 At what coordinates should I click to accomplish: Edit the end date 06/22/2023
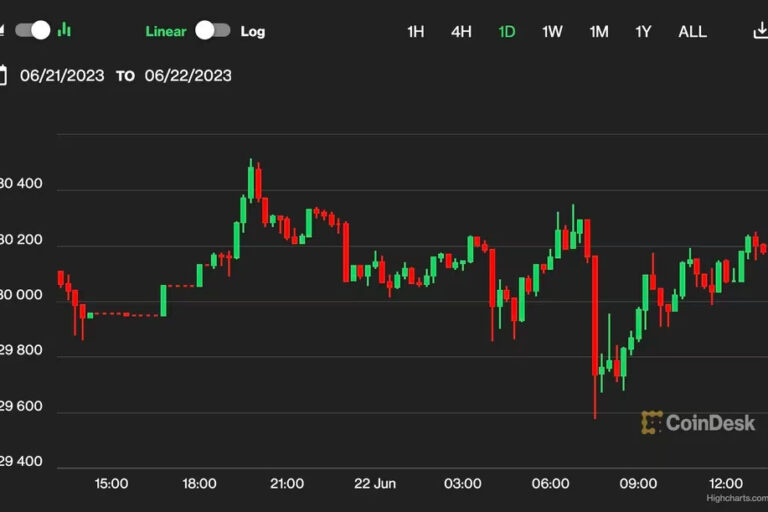click(188, 75)
